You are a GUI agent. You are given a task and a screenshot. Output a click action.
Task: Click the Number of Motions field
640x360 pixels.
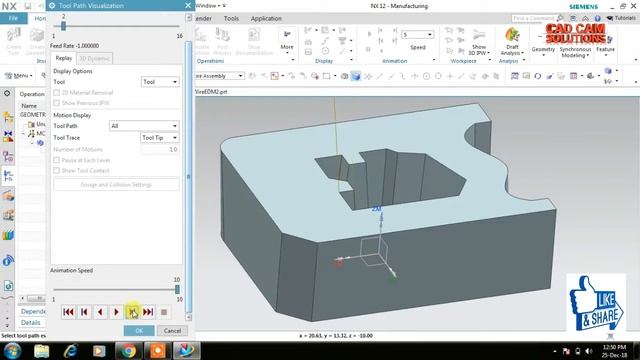[x=160, y=149]
